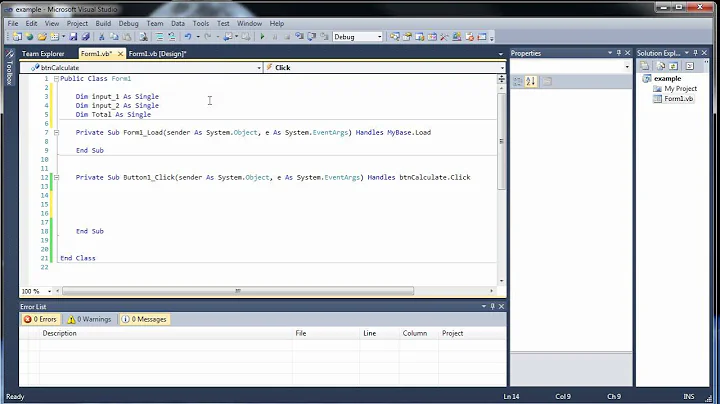Click the Step Into toolbar icon
Image resolution: width=720 pixels, height=404 pixels.
pyautogui.click(x=299, y=37)
